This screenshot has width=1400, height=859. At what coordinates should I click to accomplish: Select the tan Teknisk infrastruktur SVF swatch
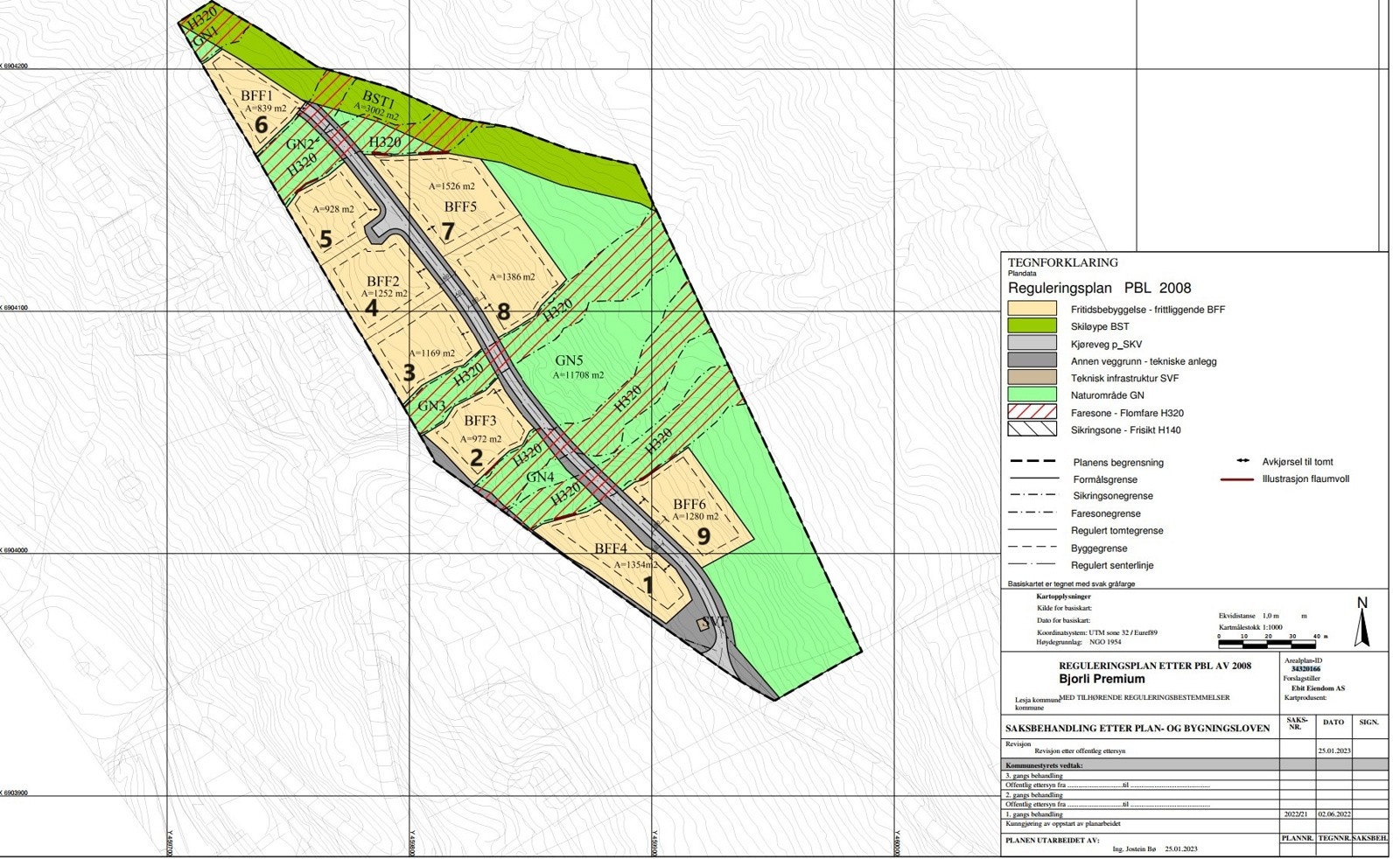coord(1032,378)
